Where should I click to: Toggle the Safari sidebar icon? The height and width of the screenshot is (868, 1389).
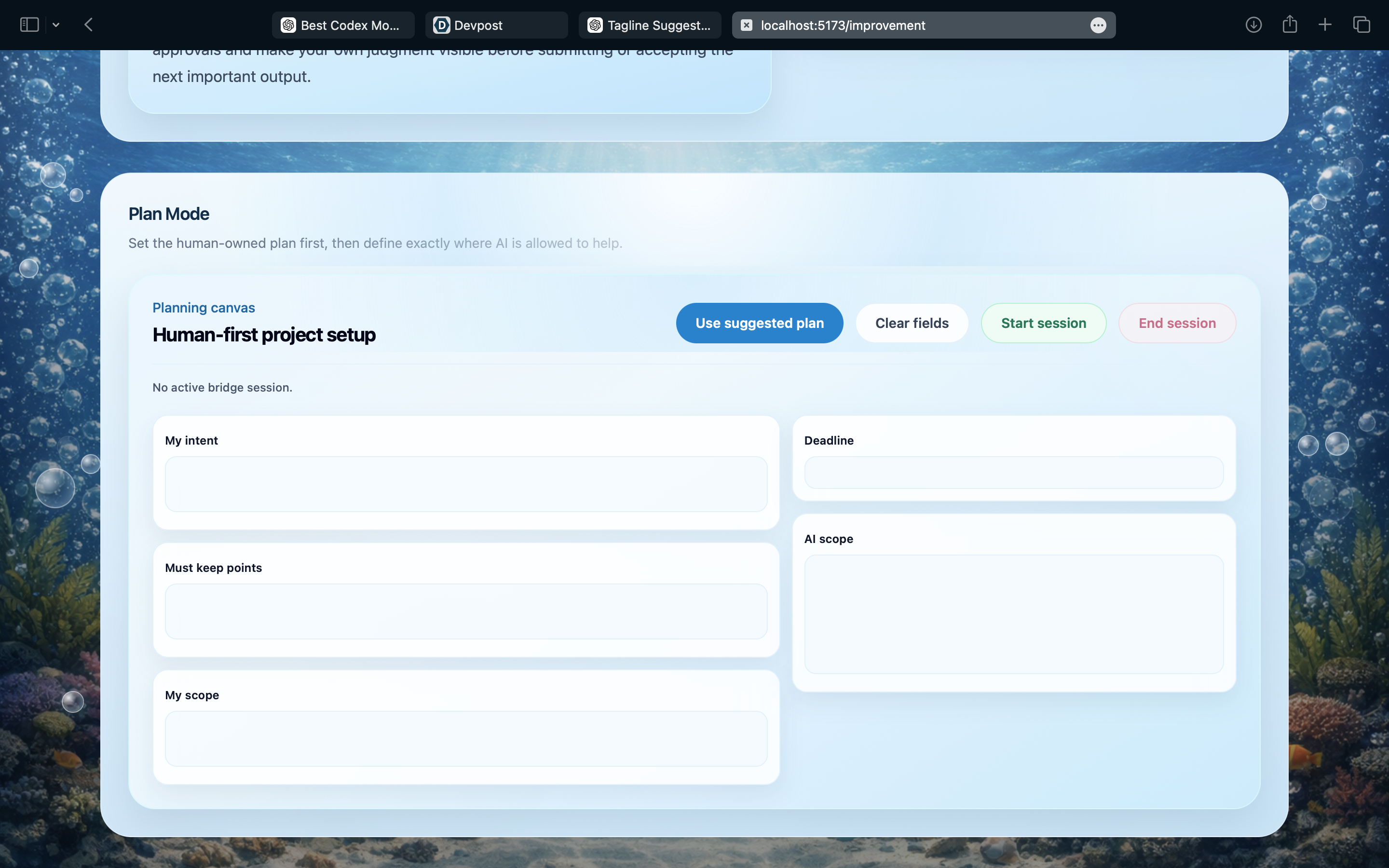click(x=29, y=25)
